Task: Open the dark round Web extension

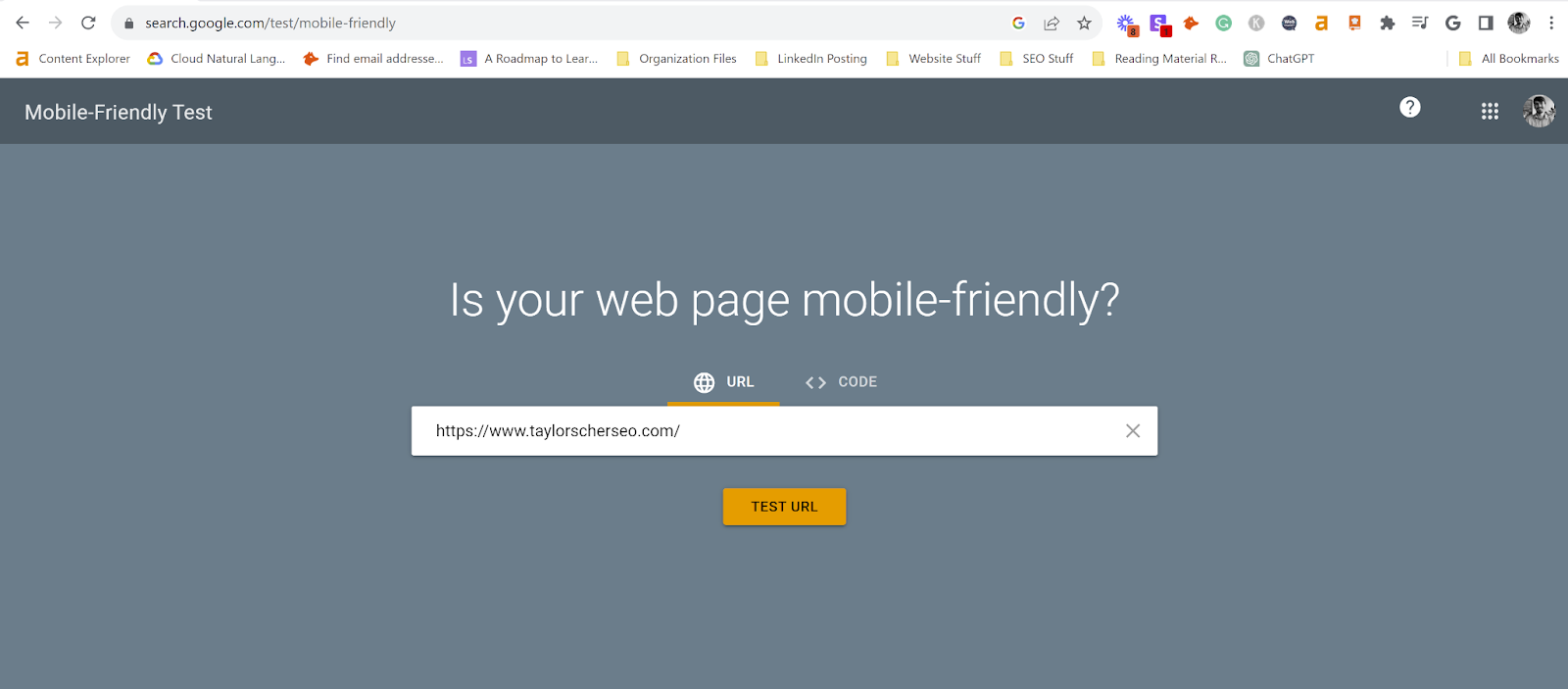Action: click(1290, 23)
